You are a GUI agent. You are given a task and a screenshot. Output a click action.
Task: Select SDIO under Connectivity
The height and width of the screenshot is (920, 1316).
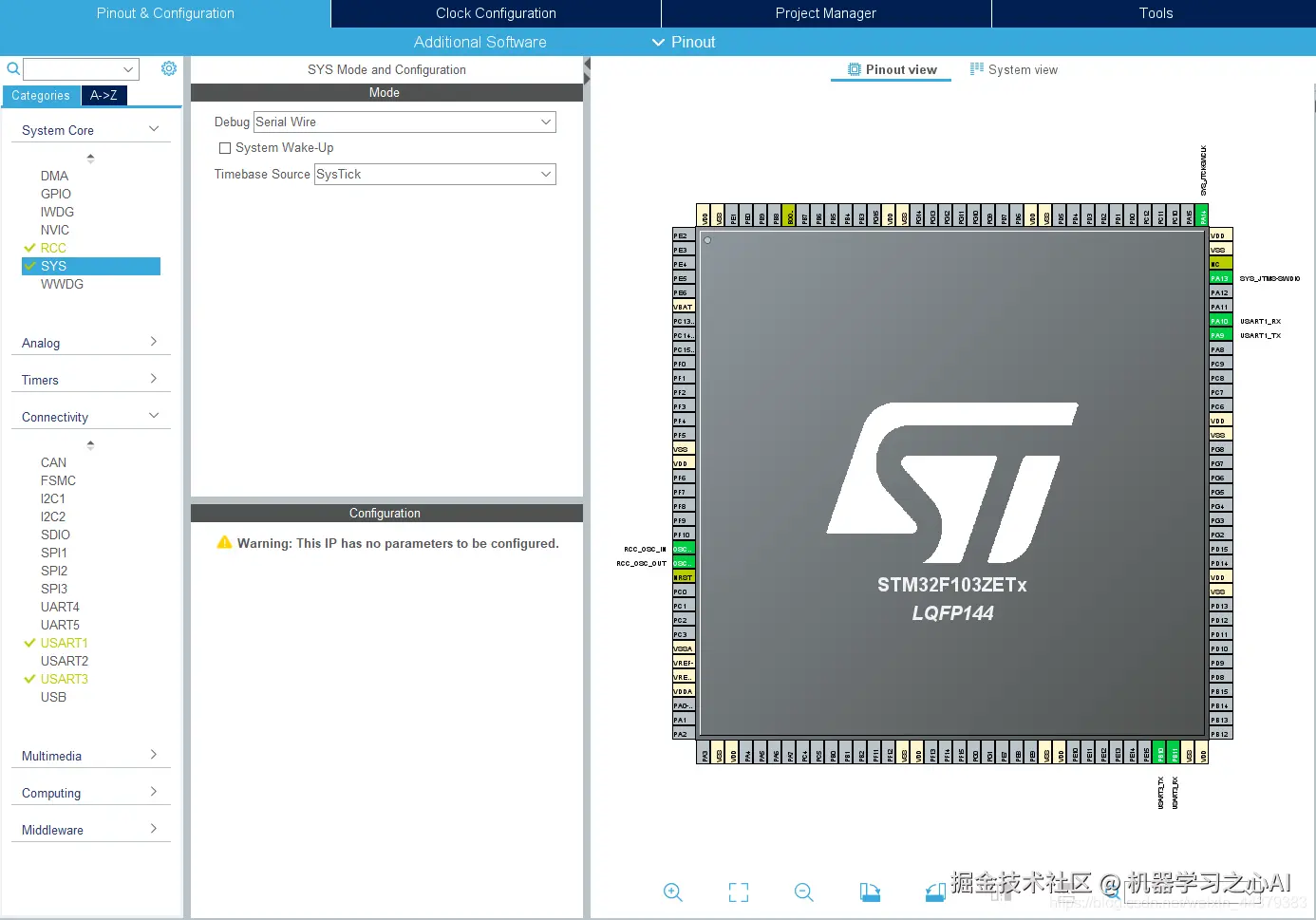tap(55, 535)
